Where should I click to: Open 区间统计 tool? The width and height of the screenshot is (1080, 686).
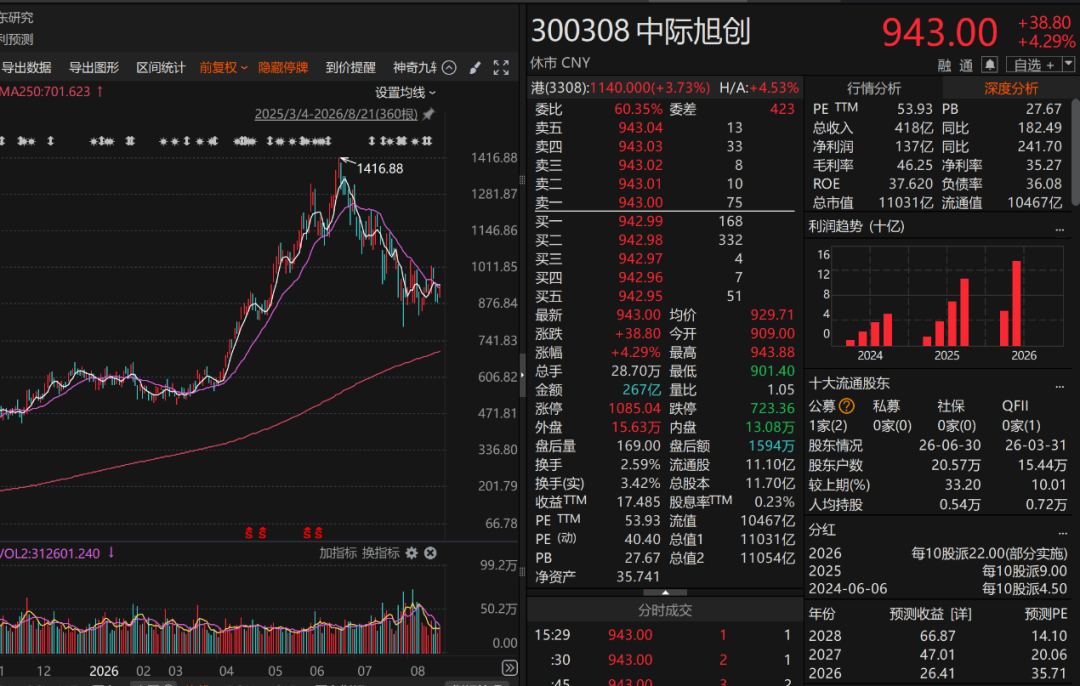160,67
